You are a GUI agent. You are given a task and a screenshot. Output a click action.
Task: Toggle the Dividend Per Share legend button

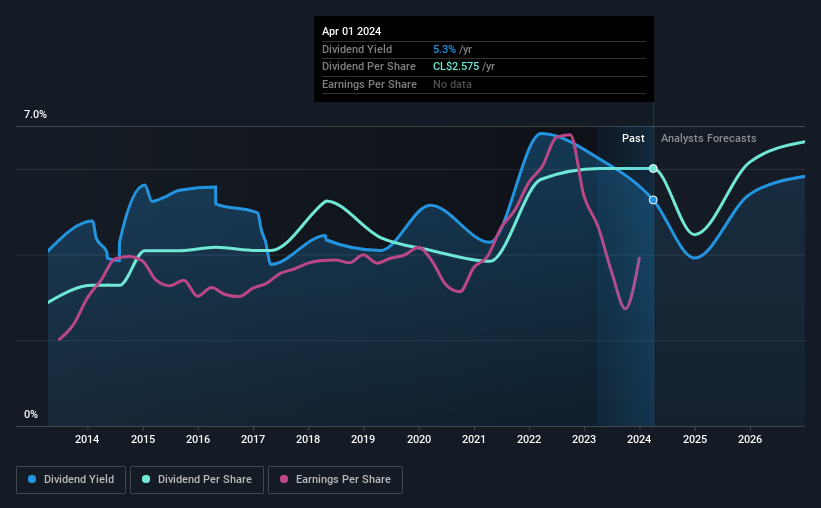click(197, 480)
